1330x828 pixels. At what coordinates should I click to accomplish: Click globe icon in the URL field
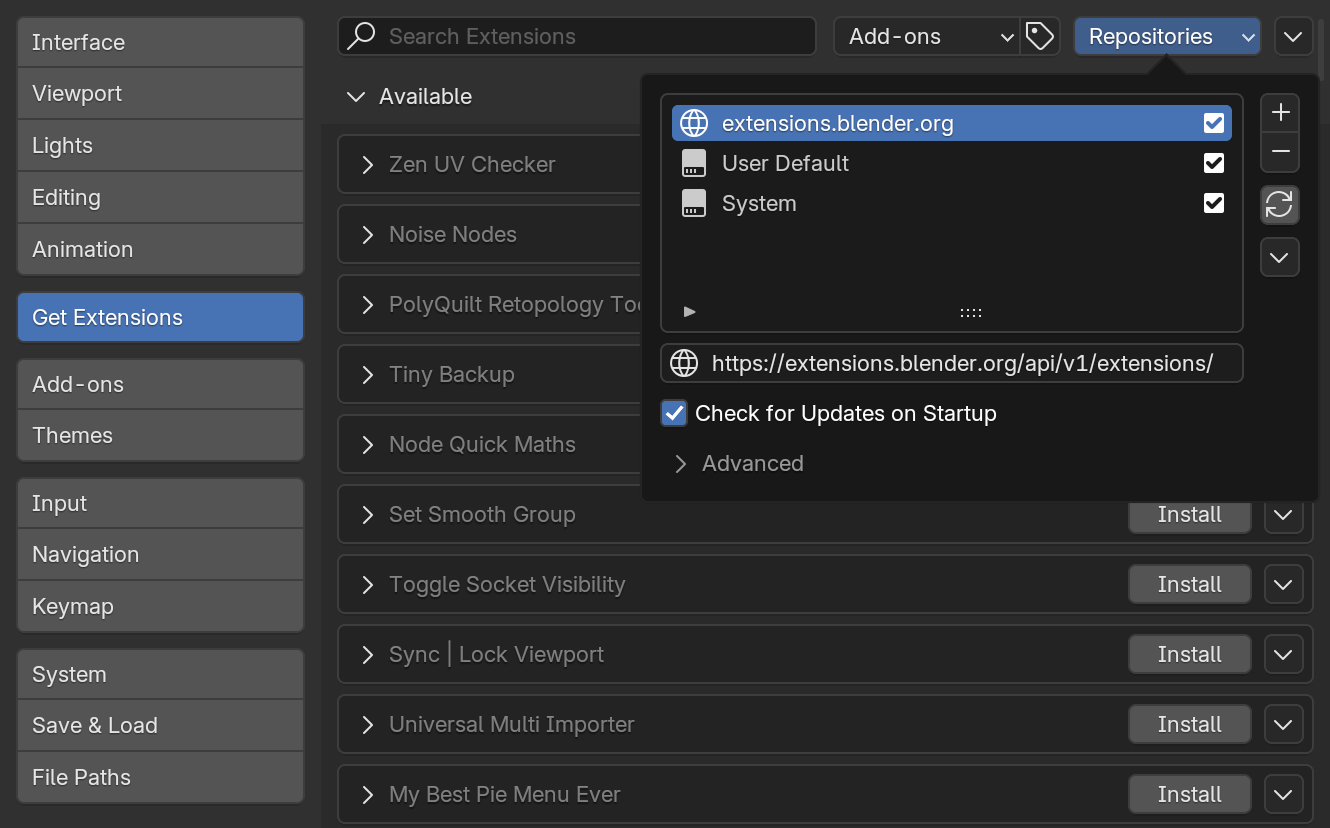pyautogui.click(x=684, y=363)
